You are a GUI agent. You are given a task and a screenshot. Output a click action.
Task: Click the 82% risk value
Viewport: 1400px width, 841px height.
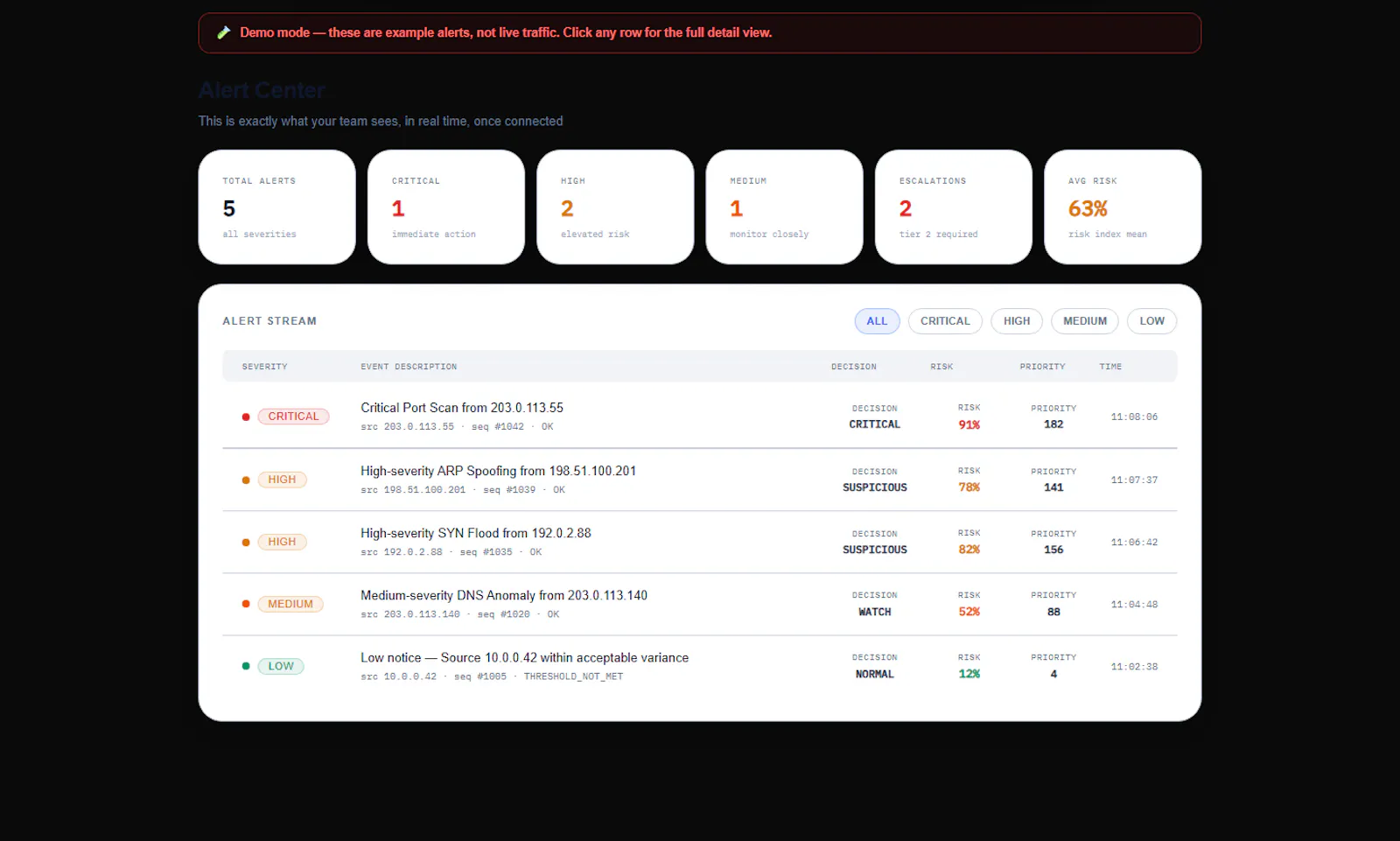(x=969, y=550)
